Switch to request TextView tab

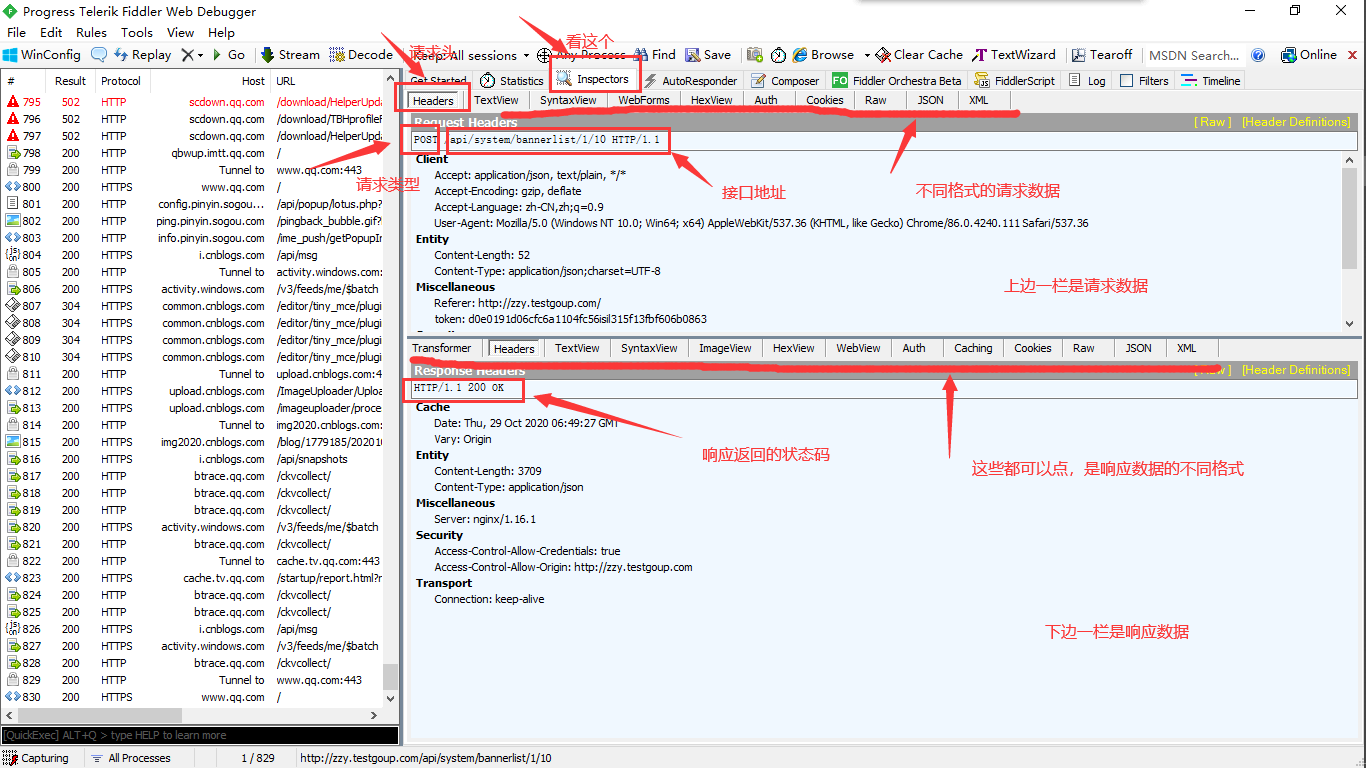tap(496, 100)
